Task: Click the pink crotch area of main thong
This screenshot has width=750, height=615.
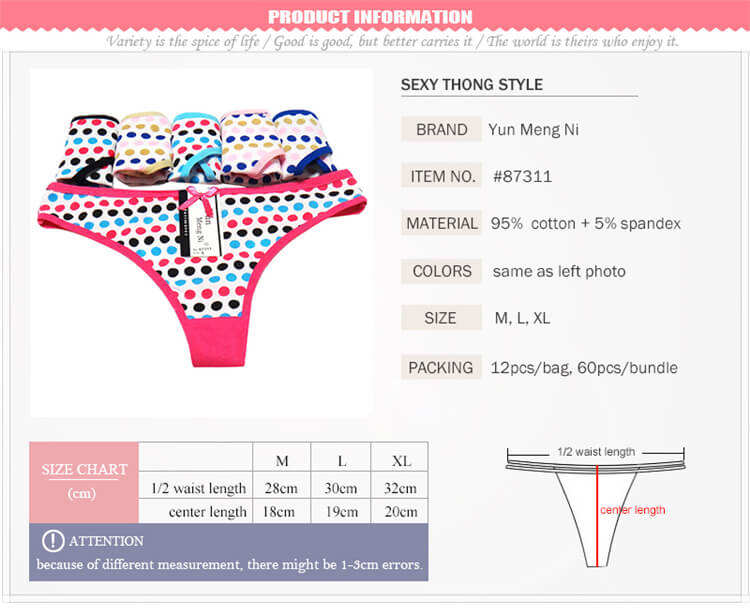Action: 218,342
